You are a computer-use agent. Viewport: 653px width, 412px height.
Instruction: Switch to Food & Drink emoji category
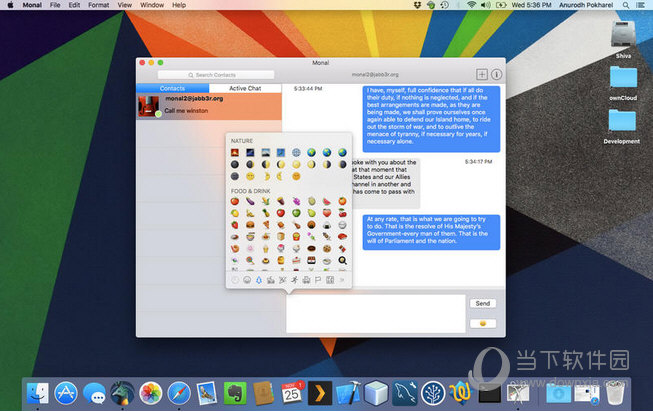coord(271,280)
